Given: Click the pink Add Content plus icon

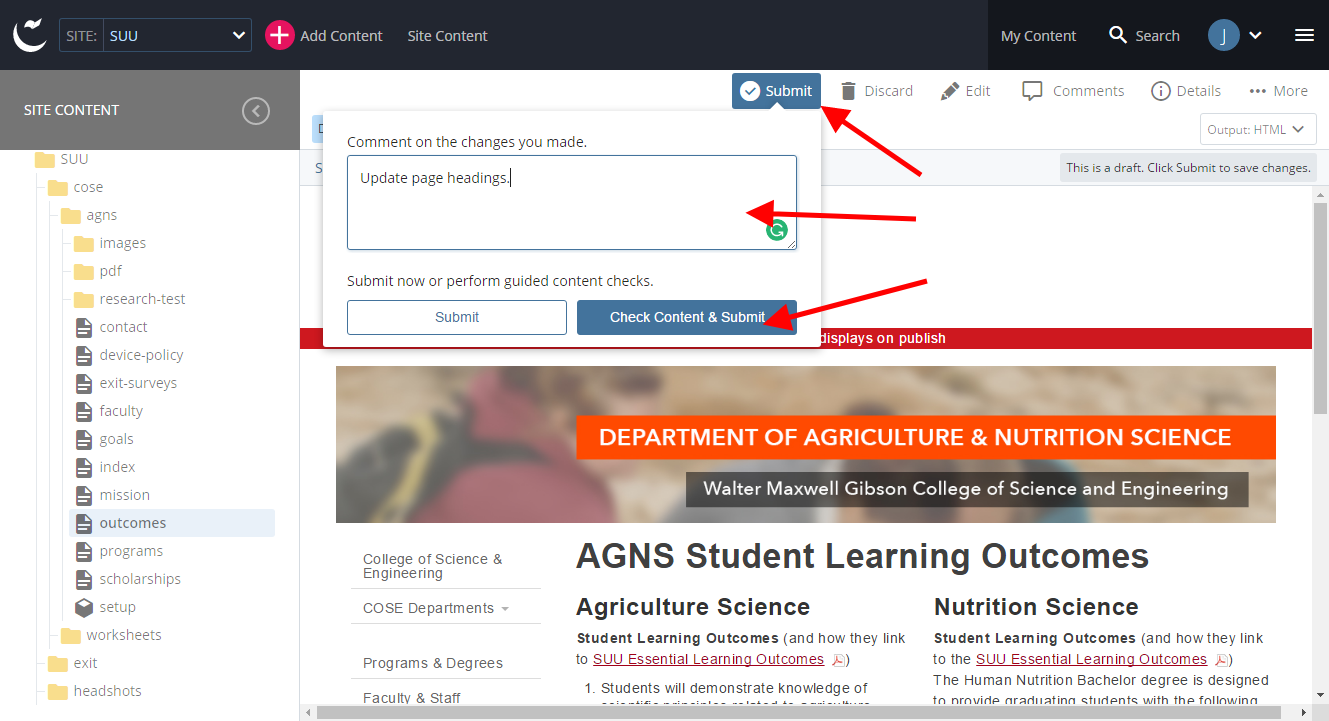Looking at the screenshot, I should tap(279, 35).
